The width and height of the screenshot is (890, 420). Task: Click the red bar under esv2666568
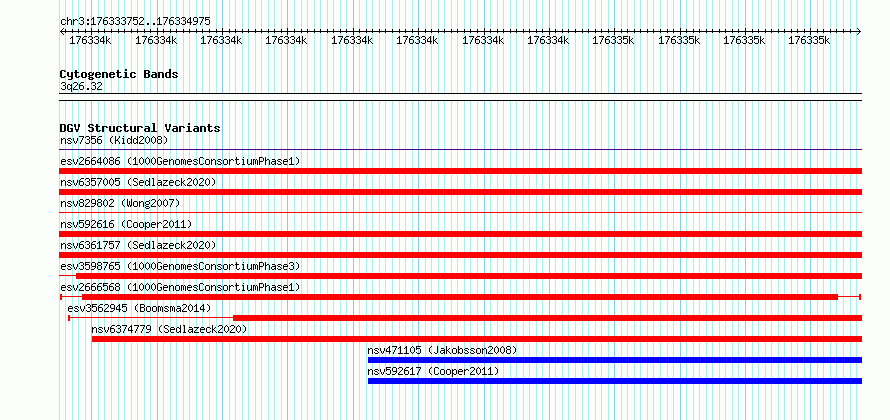pos(460,297)
